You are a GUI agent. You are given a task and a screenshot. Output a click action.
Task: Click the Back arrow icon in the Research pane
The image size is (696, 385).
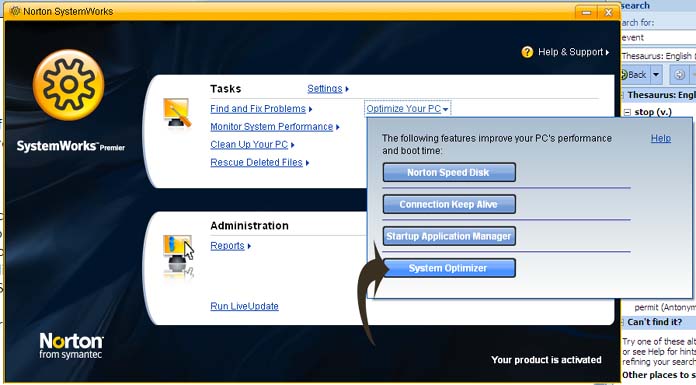pyautogui.click(x=624, y=75)
